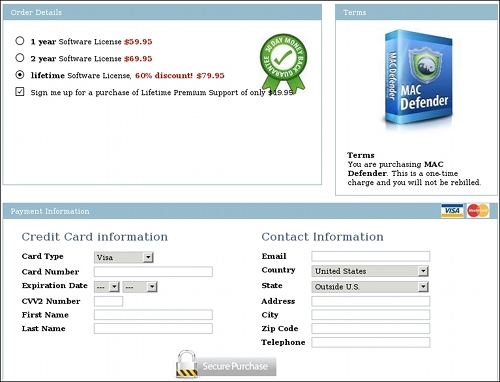Viewport: 500px width, 382px height.
Task: Click the Credit Card information heading
Action: point(95,237)
